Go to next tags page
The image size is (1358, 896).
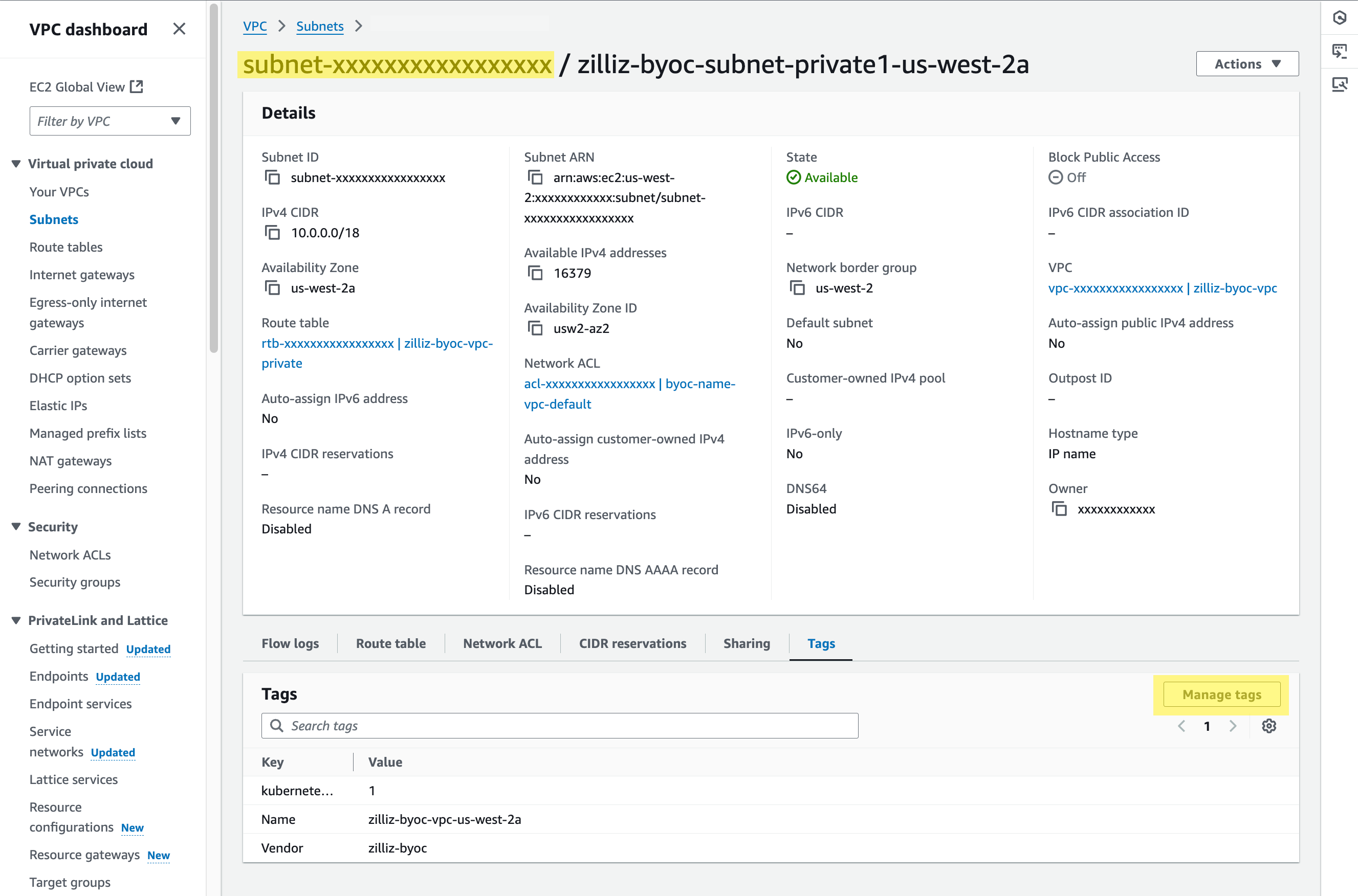tap(1233, 726)
